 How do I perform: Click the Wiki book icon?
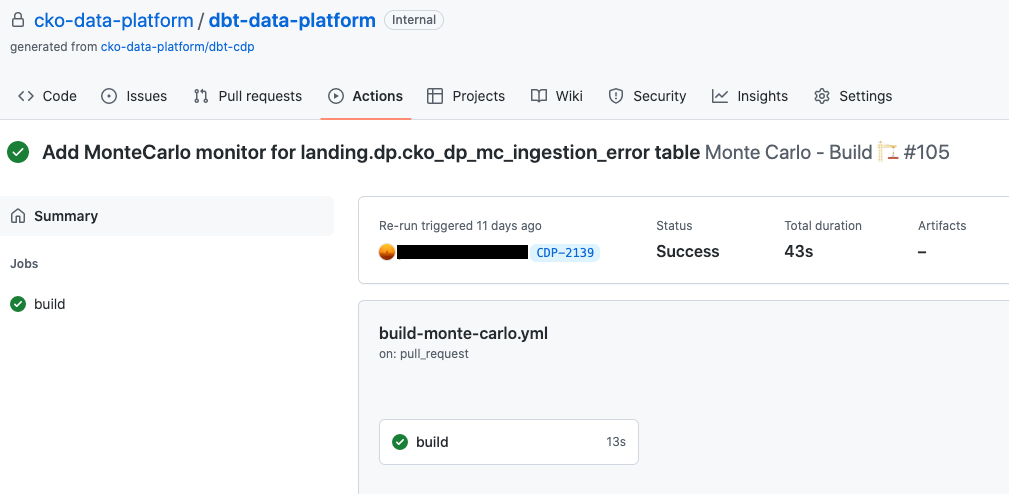(x=539, y=96)
